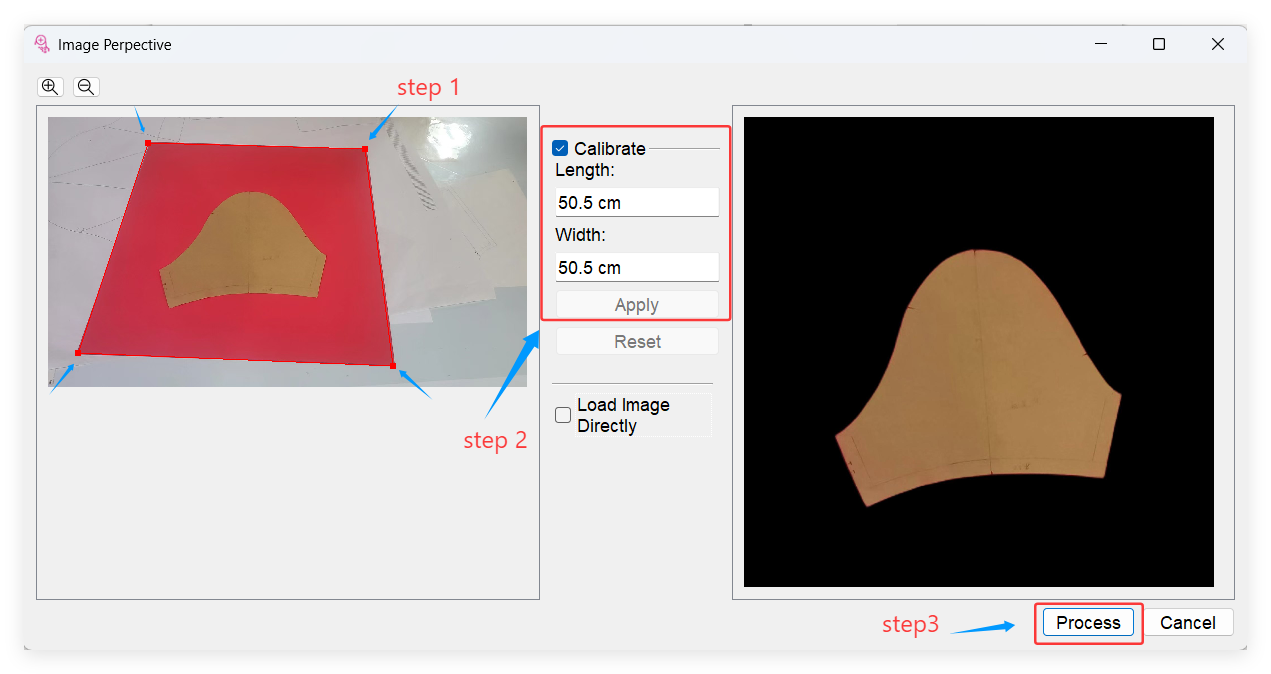1271x674 pixels.
Task: Cancel the Image Perspective dialog
Action: (x=1187, y=622)
